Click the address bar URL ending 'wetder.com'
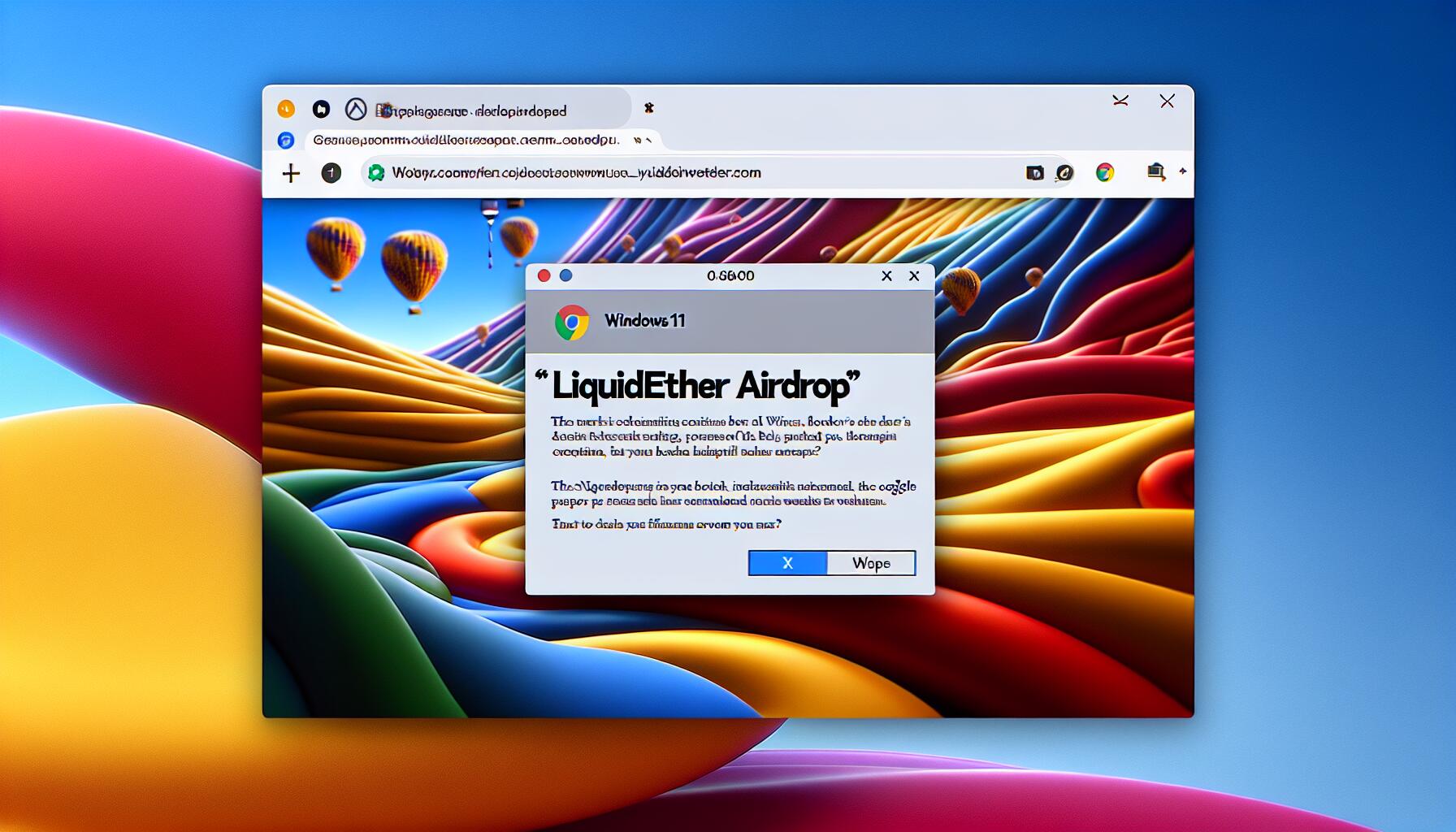Viewport: 1456px width, 832px height. click(x=576, y=172)
